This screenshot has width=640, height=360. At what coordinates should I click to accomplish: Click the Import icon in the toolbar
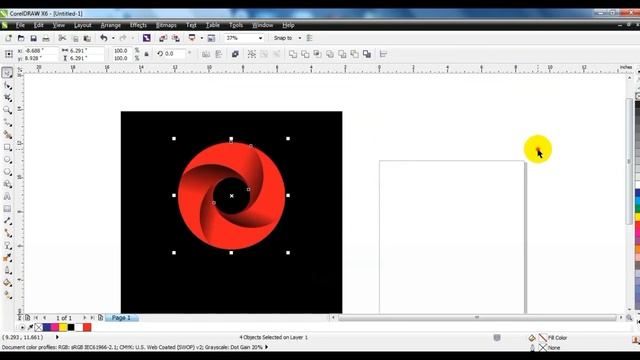point(162,38)
